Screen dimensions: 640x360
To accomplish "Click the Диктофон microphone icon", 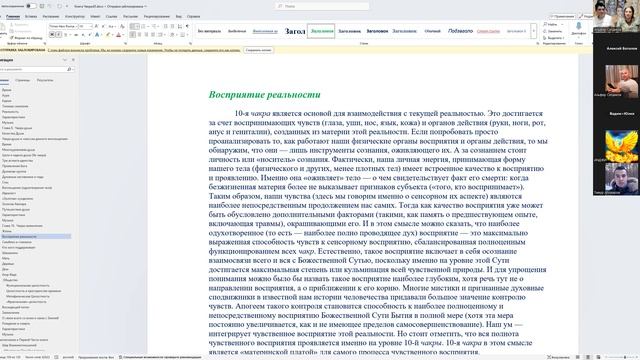I will point(578,27).
